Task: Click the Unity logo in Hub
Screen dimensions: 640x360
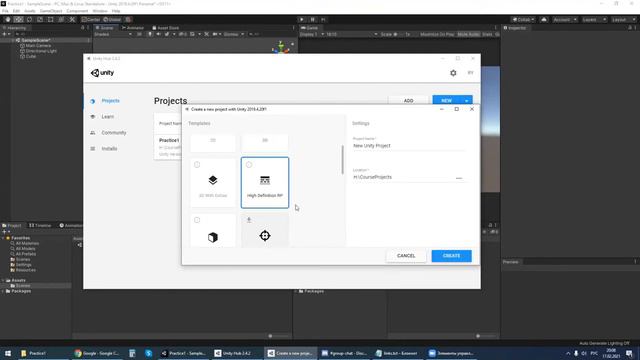Action: pyautogui.click(x=102, y=73)
